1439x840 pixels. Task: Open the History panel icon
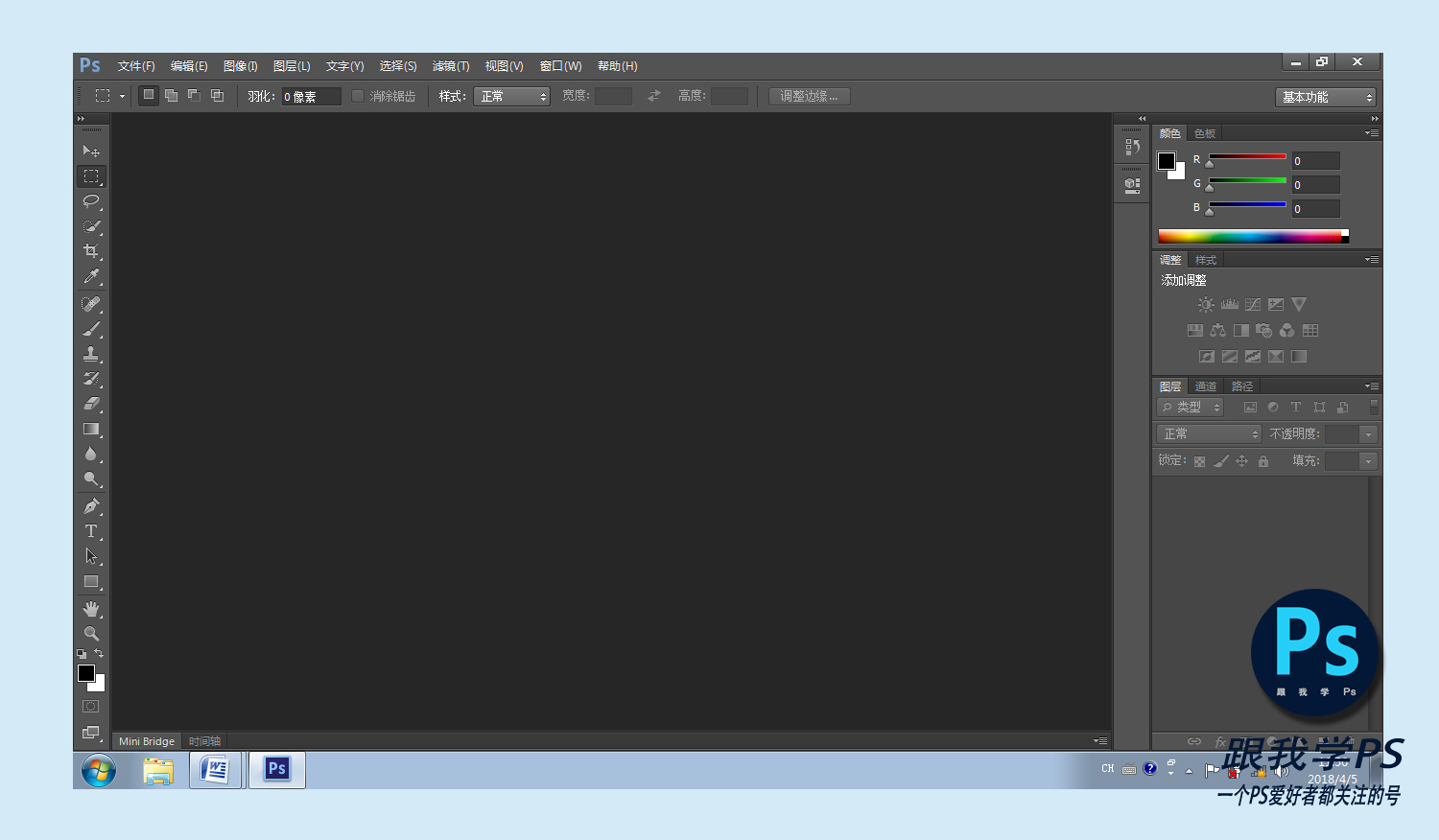pyautogui.click(x=1132, y=147)
